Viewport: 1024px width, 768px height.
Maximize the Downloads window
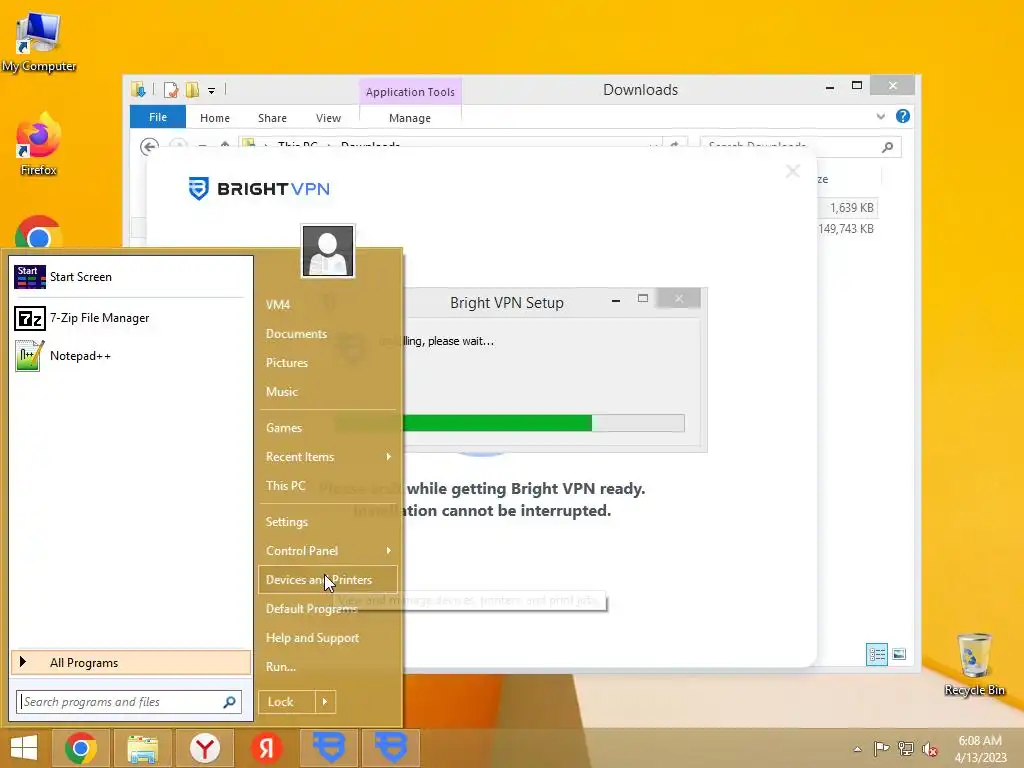click(x=857, y=86)
